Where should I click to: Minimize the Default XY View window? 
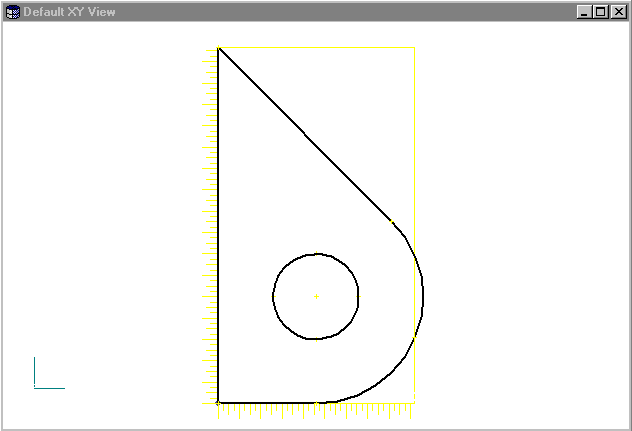coord(584,12)
